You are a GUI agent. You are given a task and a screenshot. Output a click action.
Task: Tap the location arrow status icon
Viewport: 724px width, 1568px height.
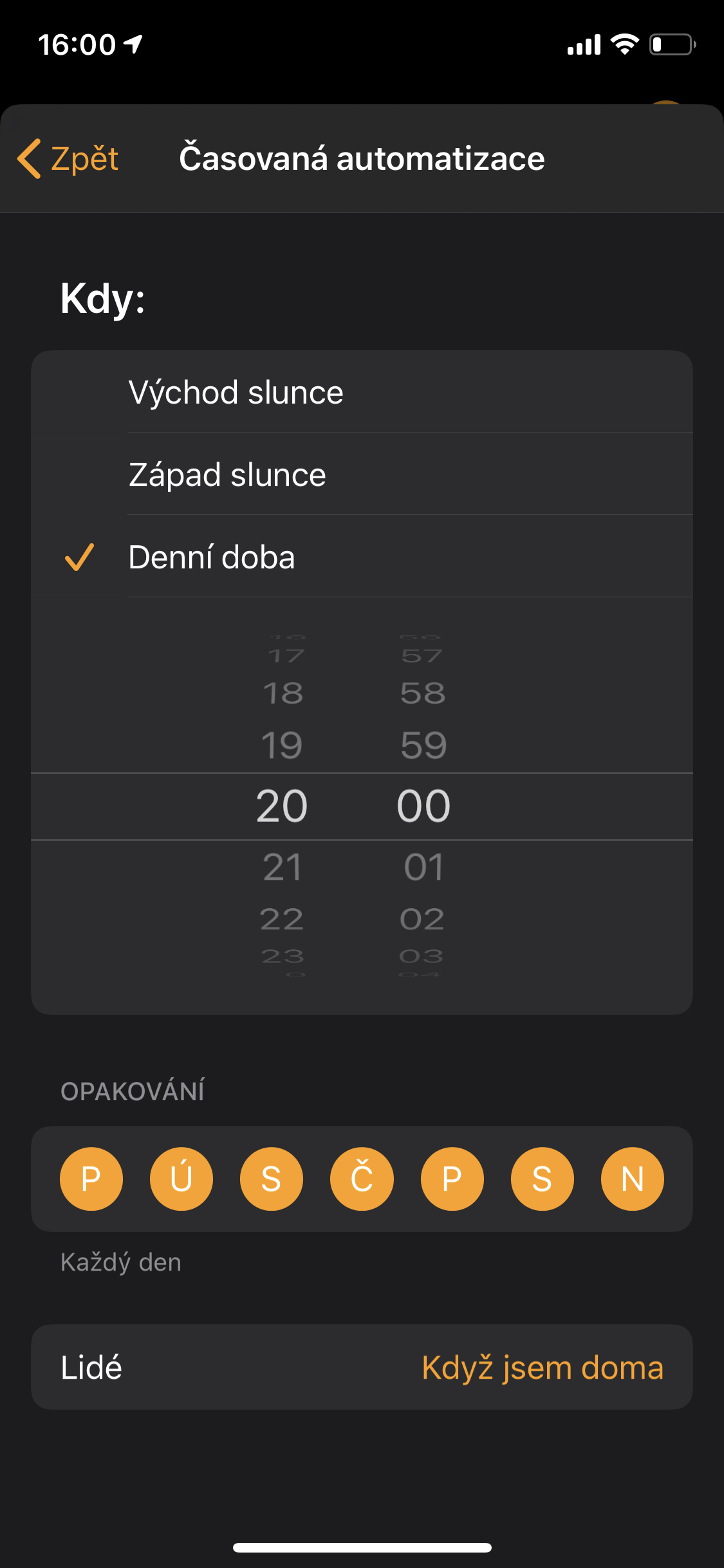134,44
